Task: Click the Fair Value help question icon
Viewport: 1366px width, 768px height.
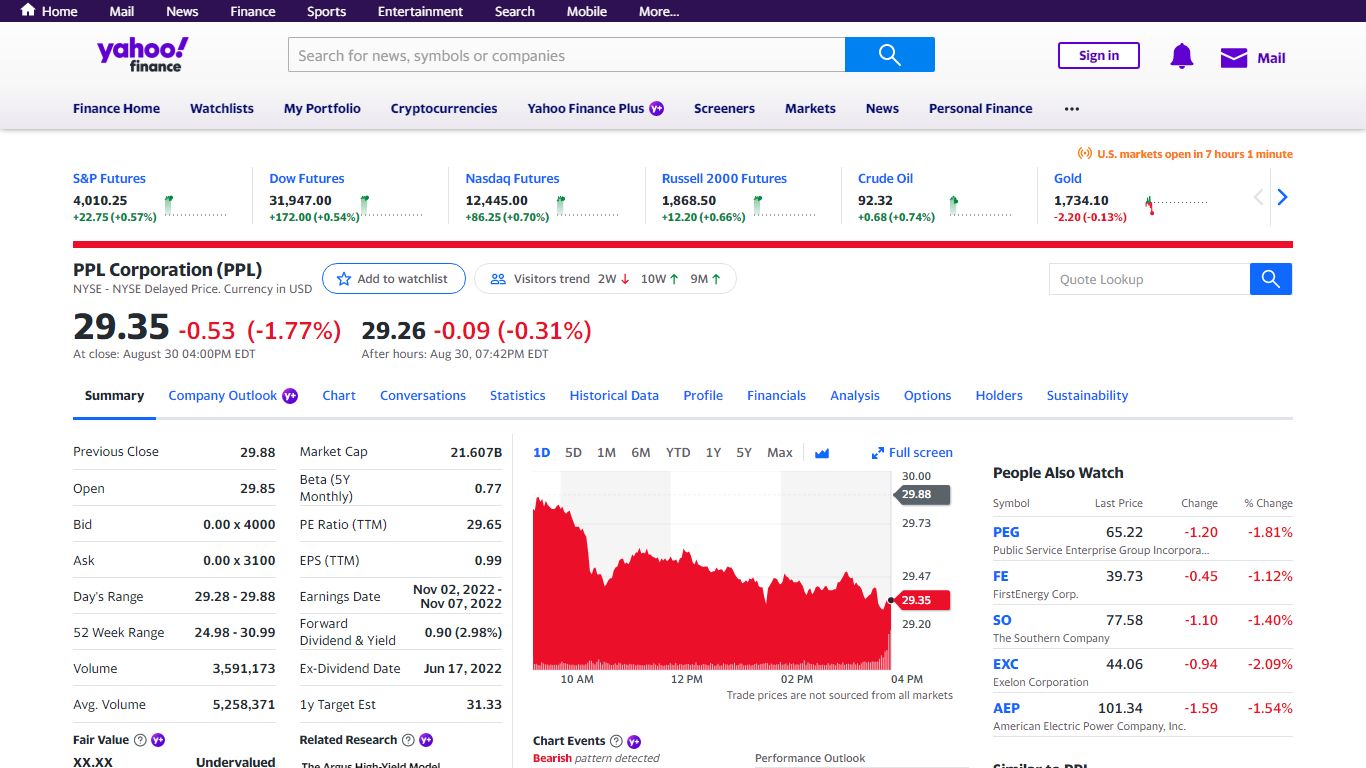Action: click(x=140, y=740)
